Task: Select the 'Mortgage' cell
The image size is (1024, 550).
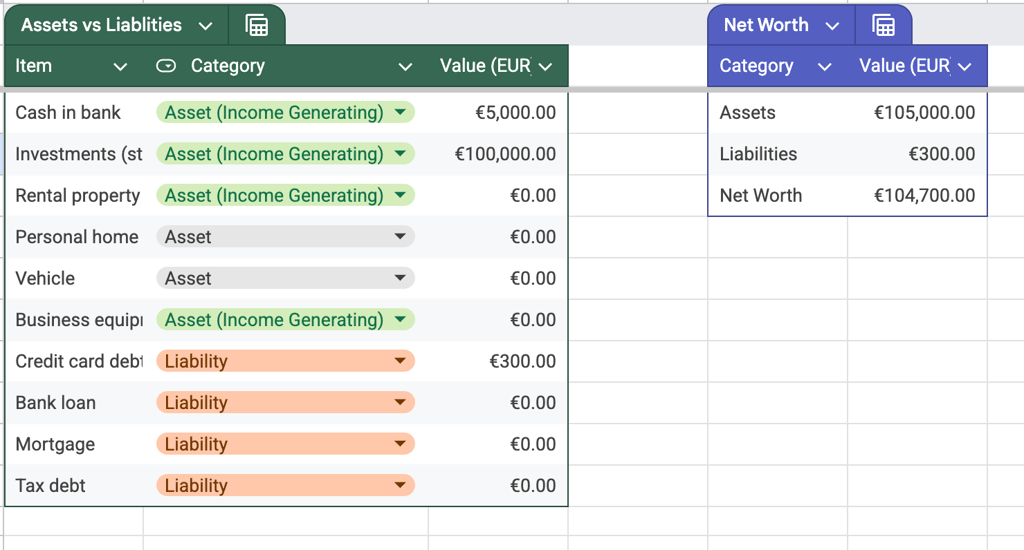Action: 74,444
